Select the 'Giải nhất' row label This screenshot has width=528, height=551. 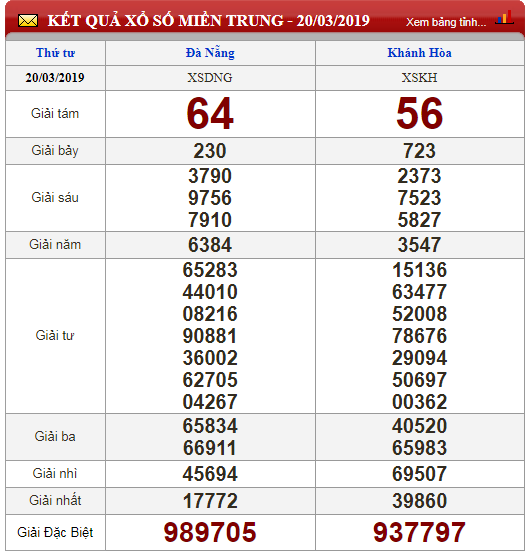click(x=55, y=500)
